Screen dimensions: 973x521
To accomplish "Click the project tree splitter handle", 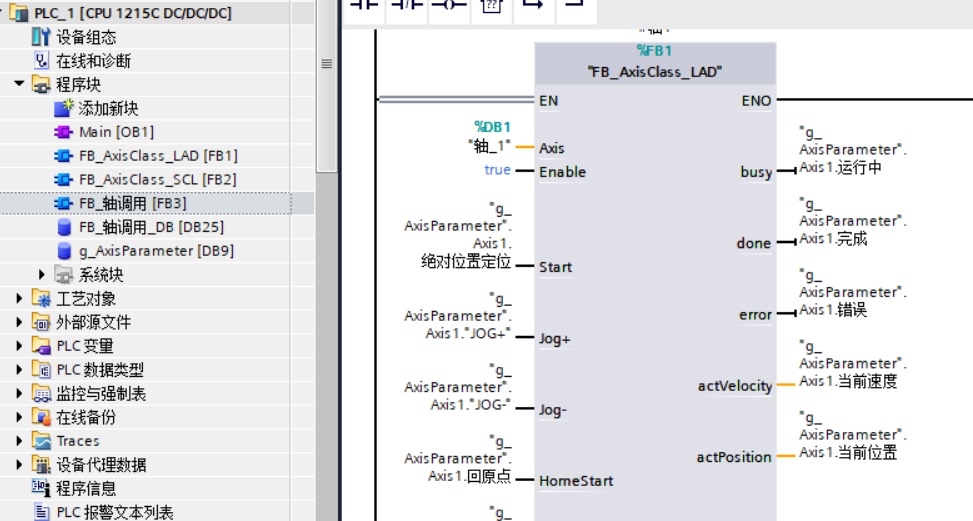I will [326, 63].
